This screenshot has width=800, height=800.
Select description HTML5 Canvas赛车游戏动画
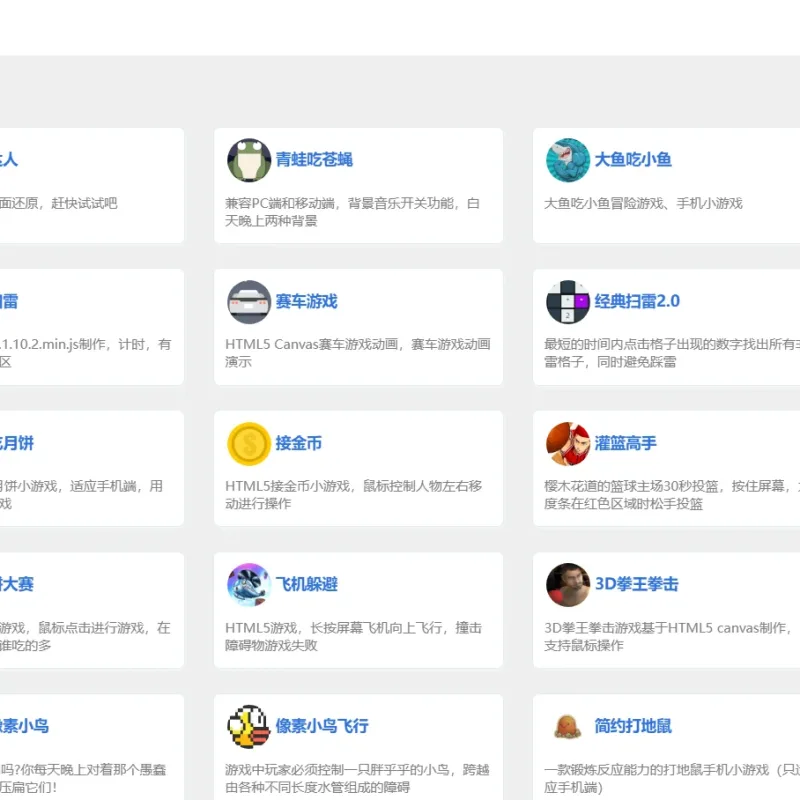click(312, 345)
